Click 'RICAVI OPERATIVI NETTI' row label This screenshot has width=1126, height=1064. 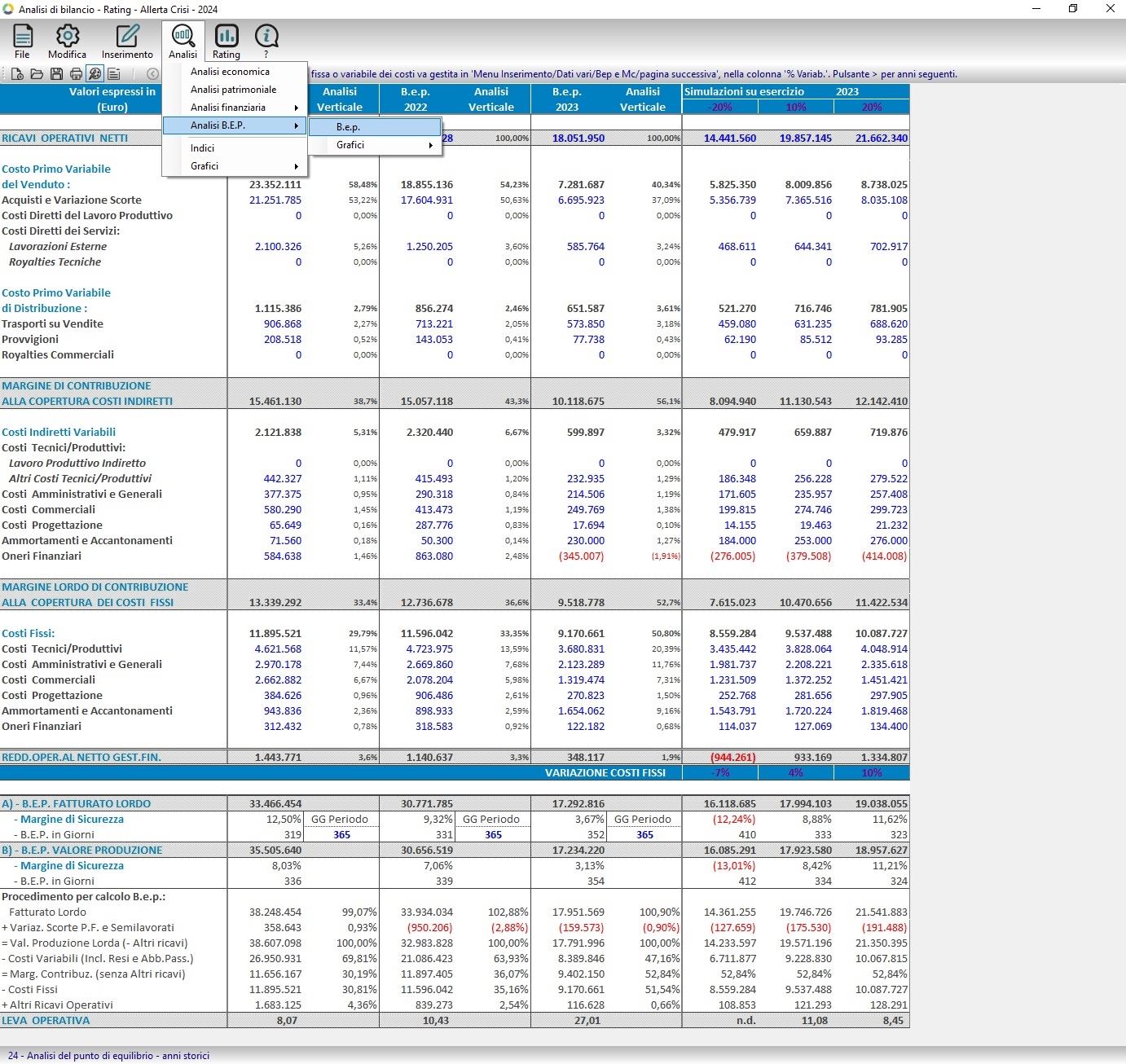[65, 138]
